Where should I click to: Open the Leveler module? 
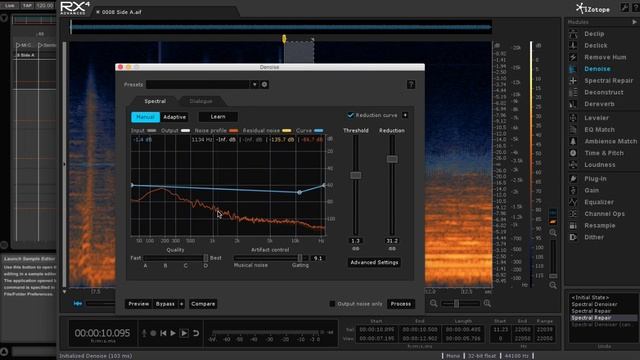point(596,118)
